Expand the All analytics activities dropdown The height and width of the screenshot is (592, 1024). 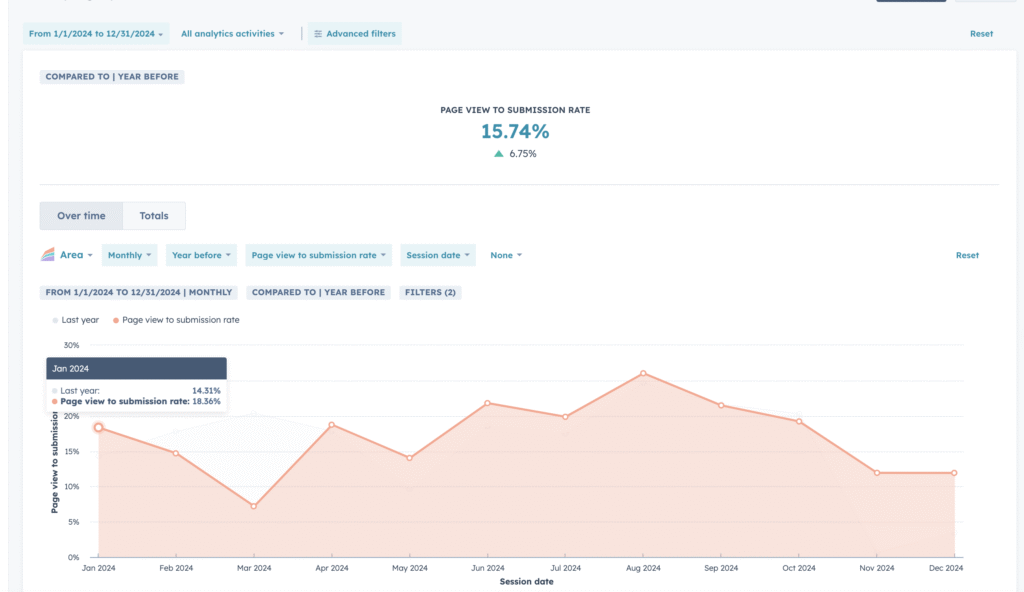coord(232,34)
